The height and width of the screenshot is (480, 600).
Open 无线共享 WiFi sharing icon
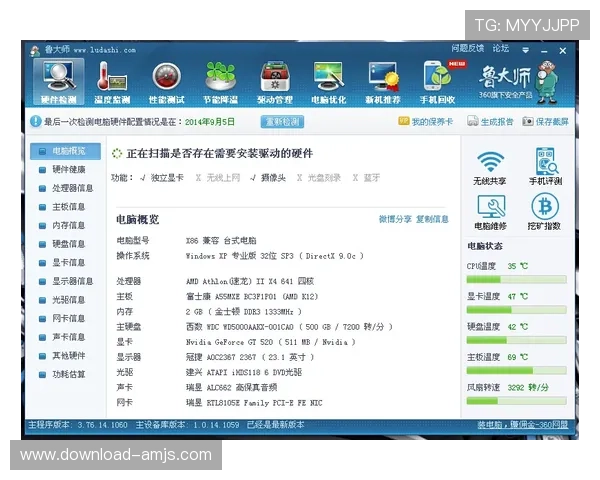490,167
